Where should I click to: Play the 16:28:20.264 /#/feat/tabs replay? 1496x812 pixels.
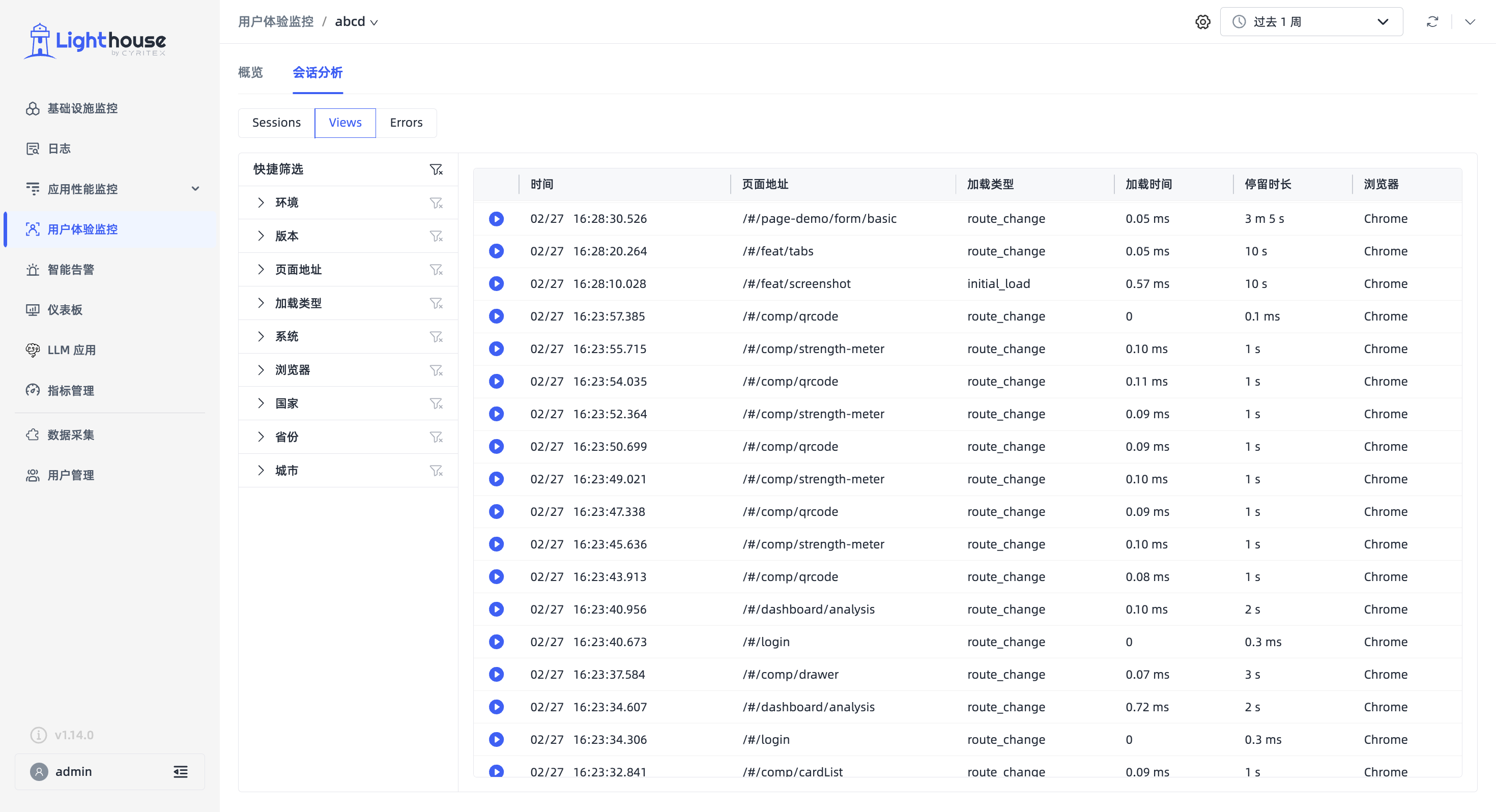tap(496, 251)
